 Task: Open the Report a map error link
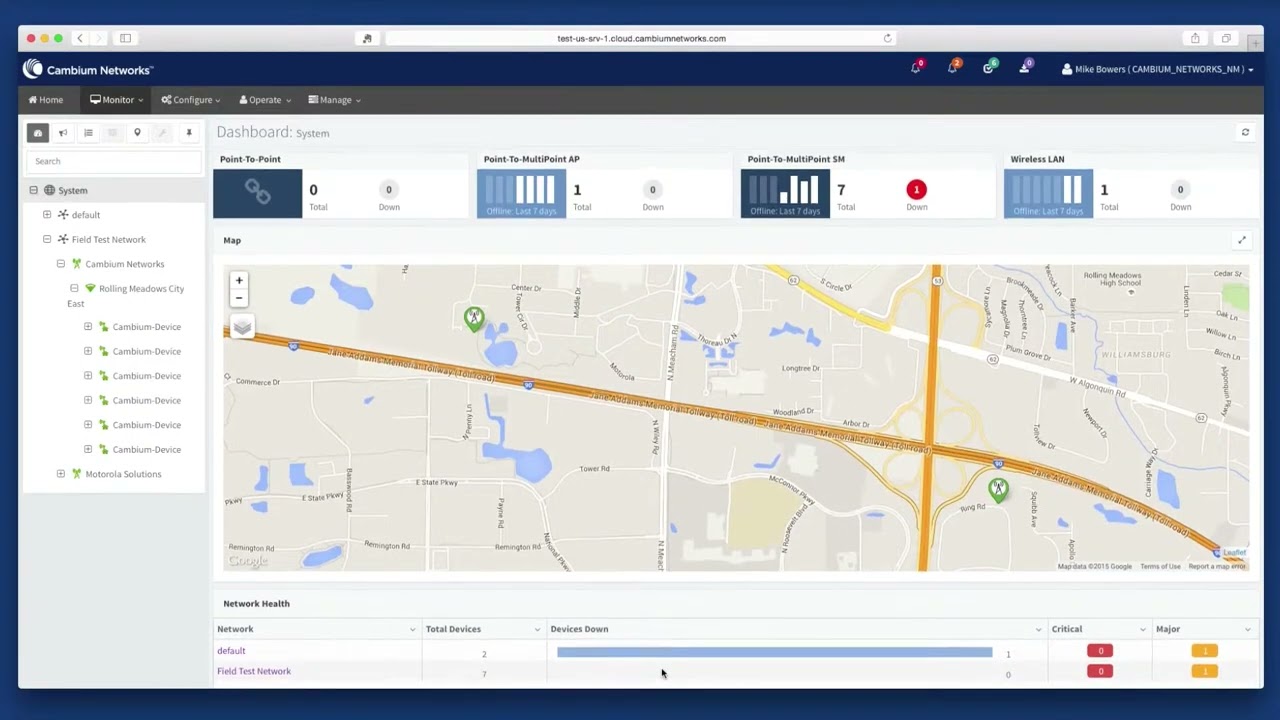click(1217, 566)
